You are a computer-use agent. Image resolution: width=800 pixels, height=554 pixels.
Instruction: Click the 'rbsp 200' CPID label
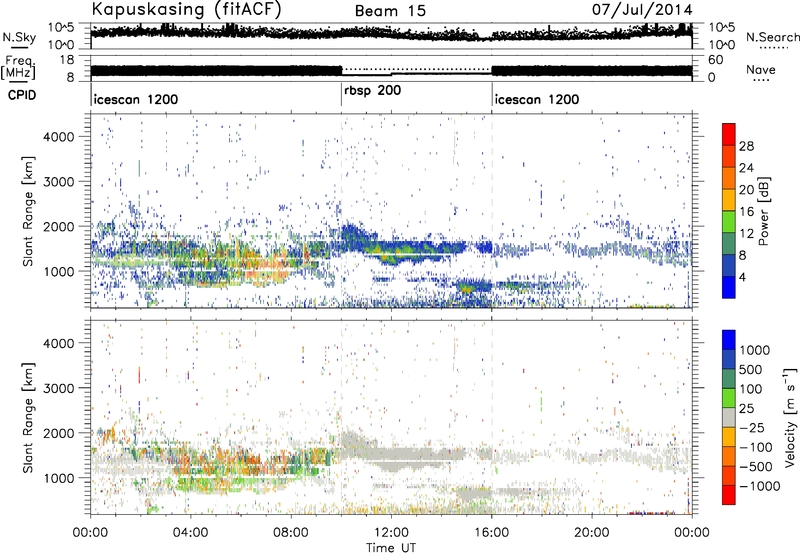tap(372, 91)
